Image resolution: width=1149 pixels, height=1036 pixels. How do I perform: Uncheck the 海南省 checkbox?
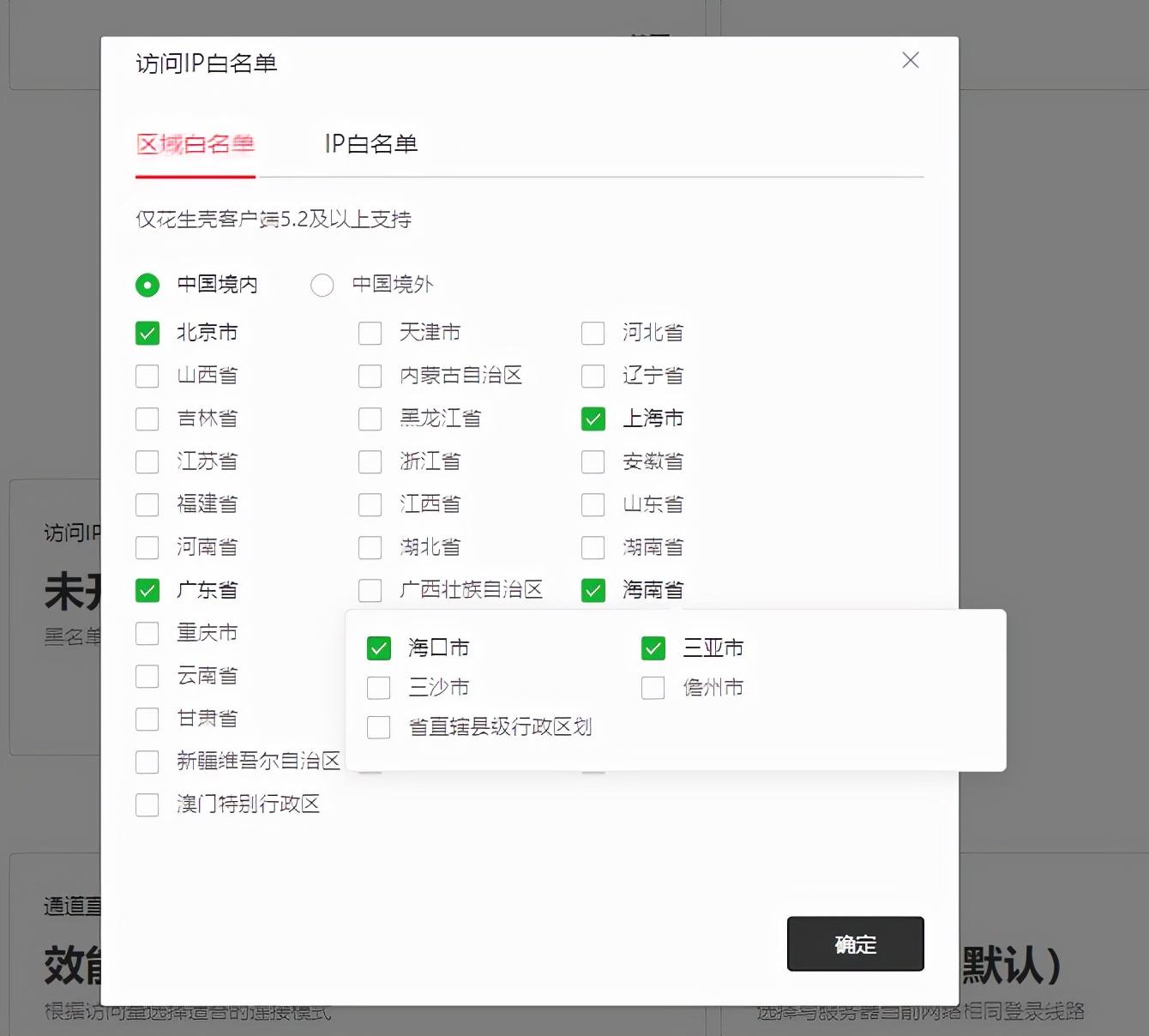pos(593,590)
